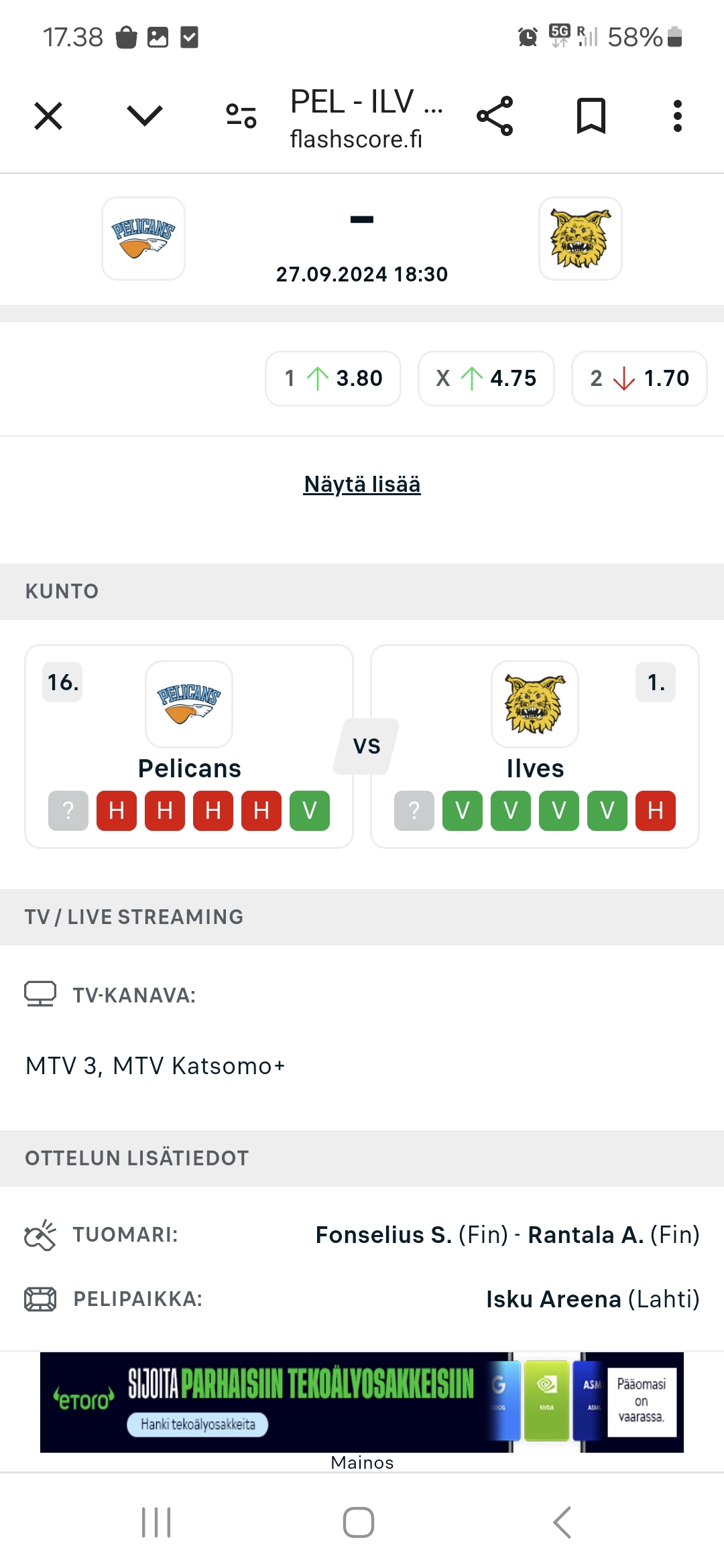This screenshot has width=724, height=1568.
Task: Tap Ilves' red H form badge
Action: coord(656,811)
